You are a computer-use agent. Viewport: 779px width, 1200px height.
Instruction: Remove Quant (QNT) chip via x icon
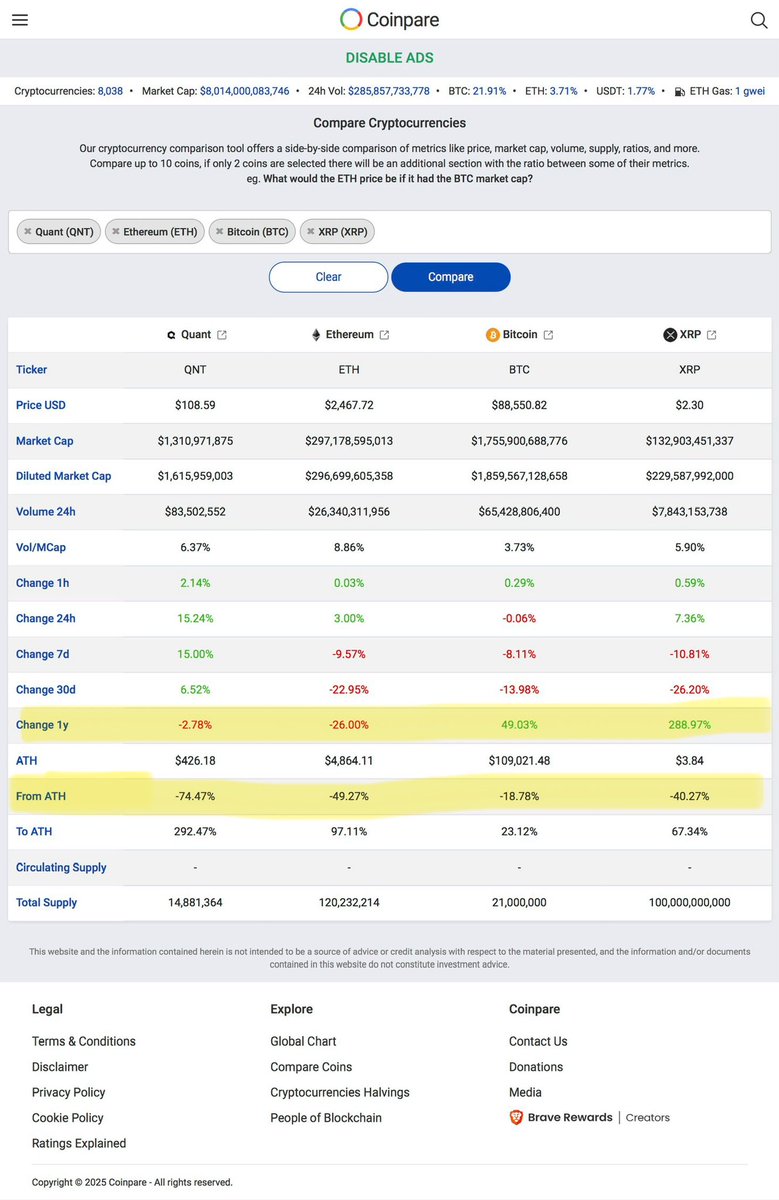(x=28, y=232)
